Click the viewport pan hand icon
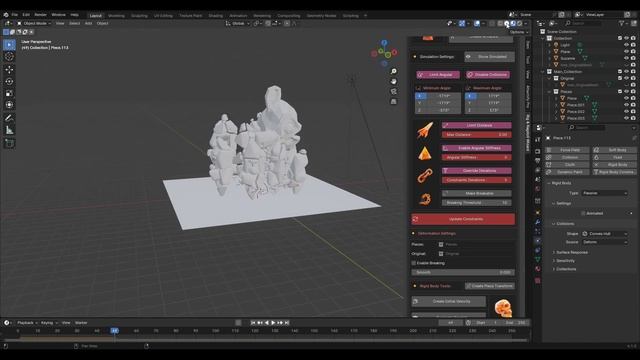This screenshot has width=640, height=360. point(393,81)
